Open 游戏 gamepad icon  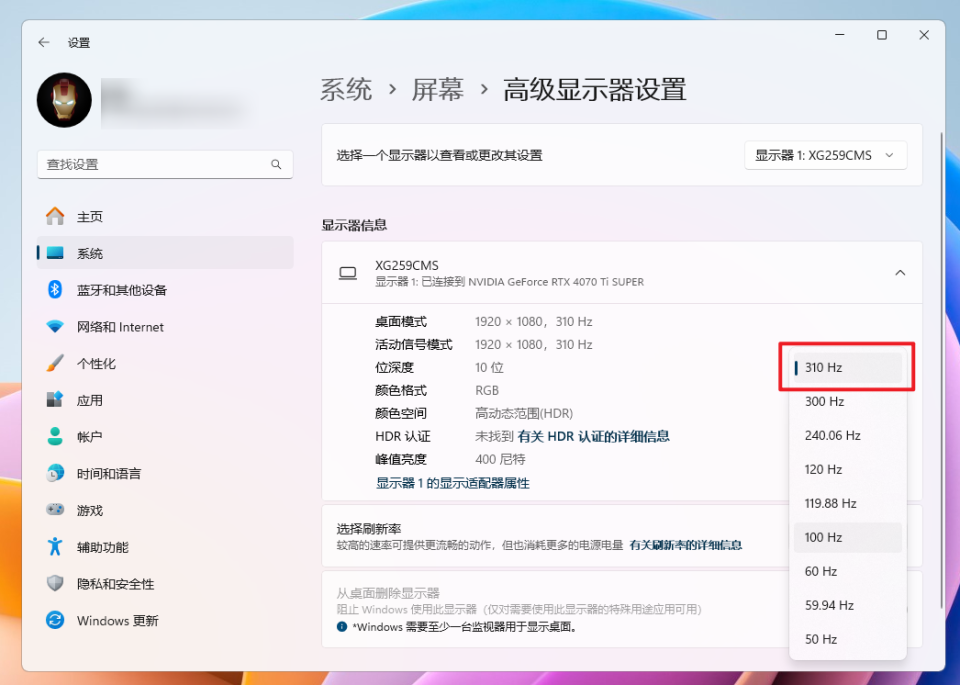(55, 509)
